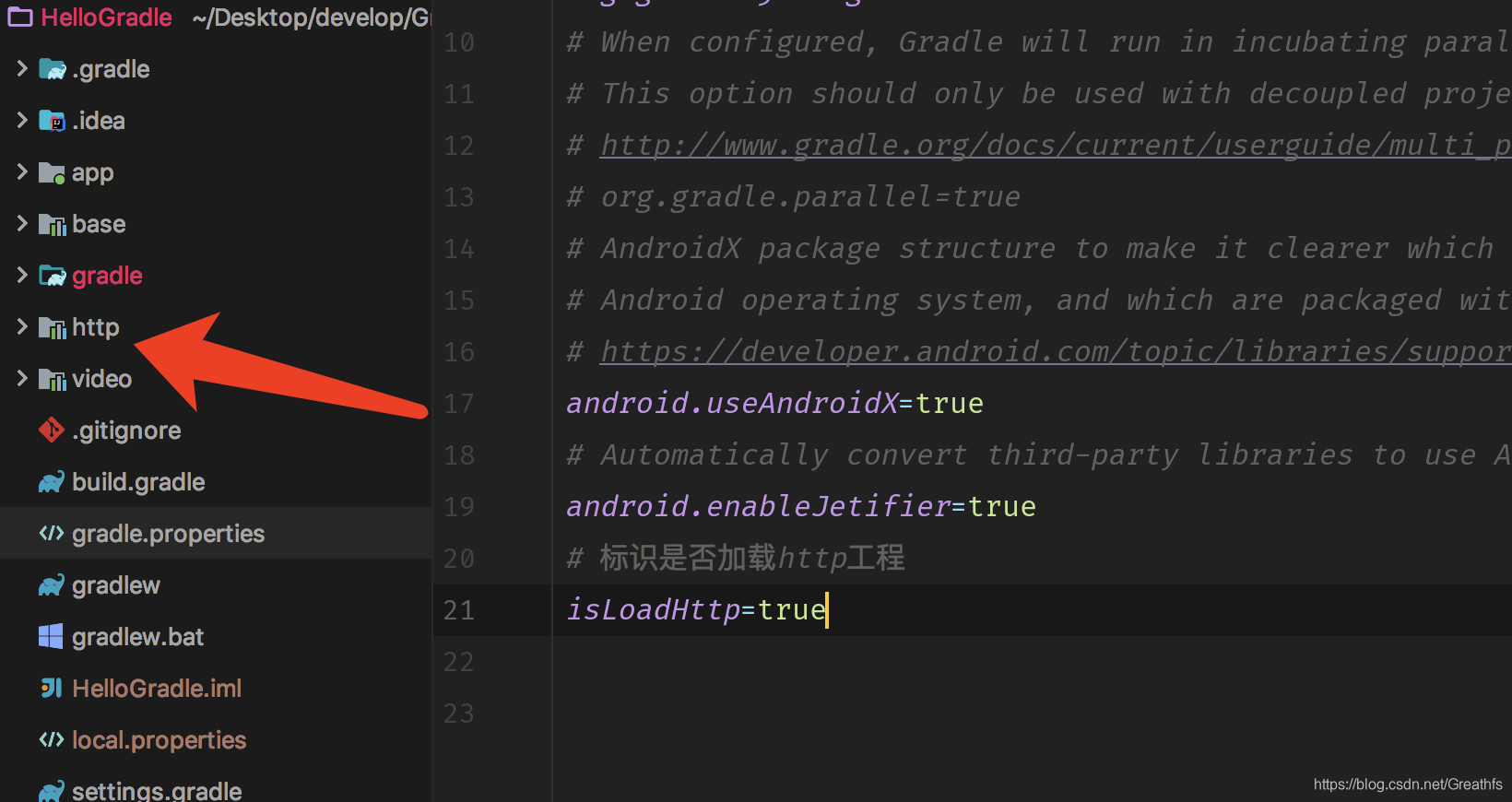Click the 'AndroidX package structure' comment

coord(1031,248)
